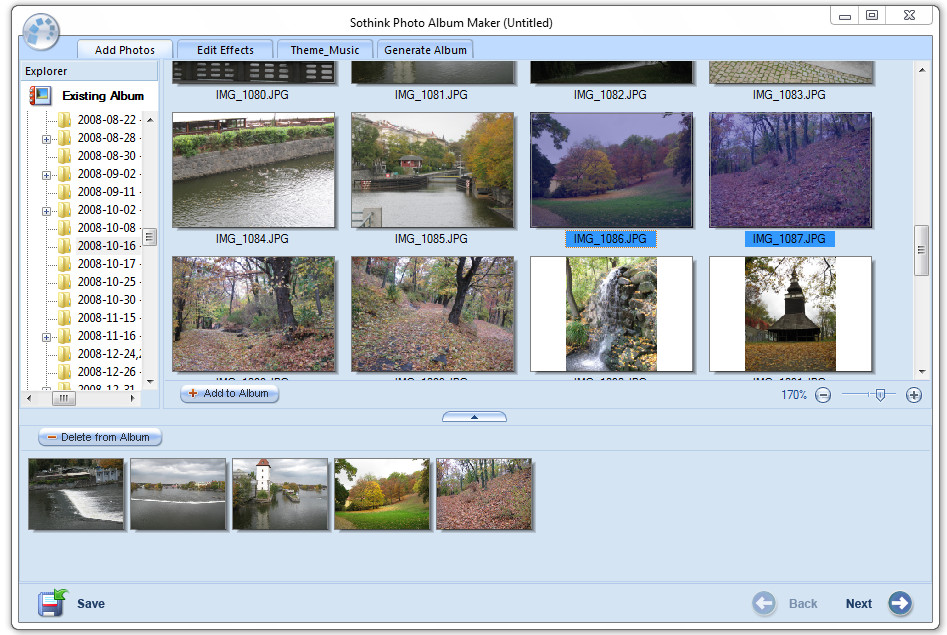Screen dimensions: 947x635
Task: Click the Explorer panel header
Action: [89, 71]
